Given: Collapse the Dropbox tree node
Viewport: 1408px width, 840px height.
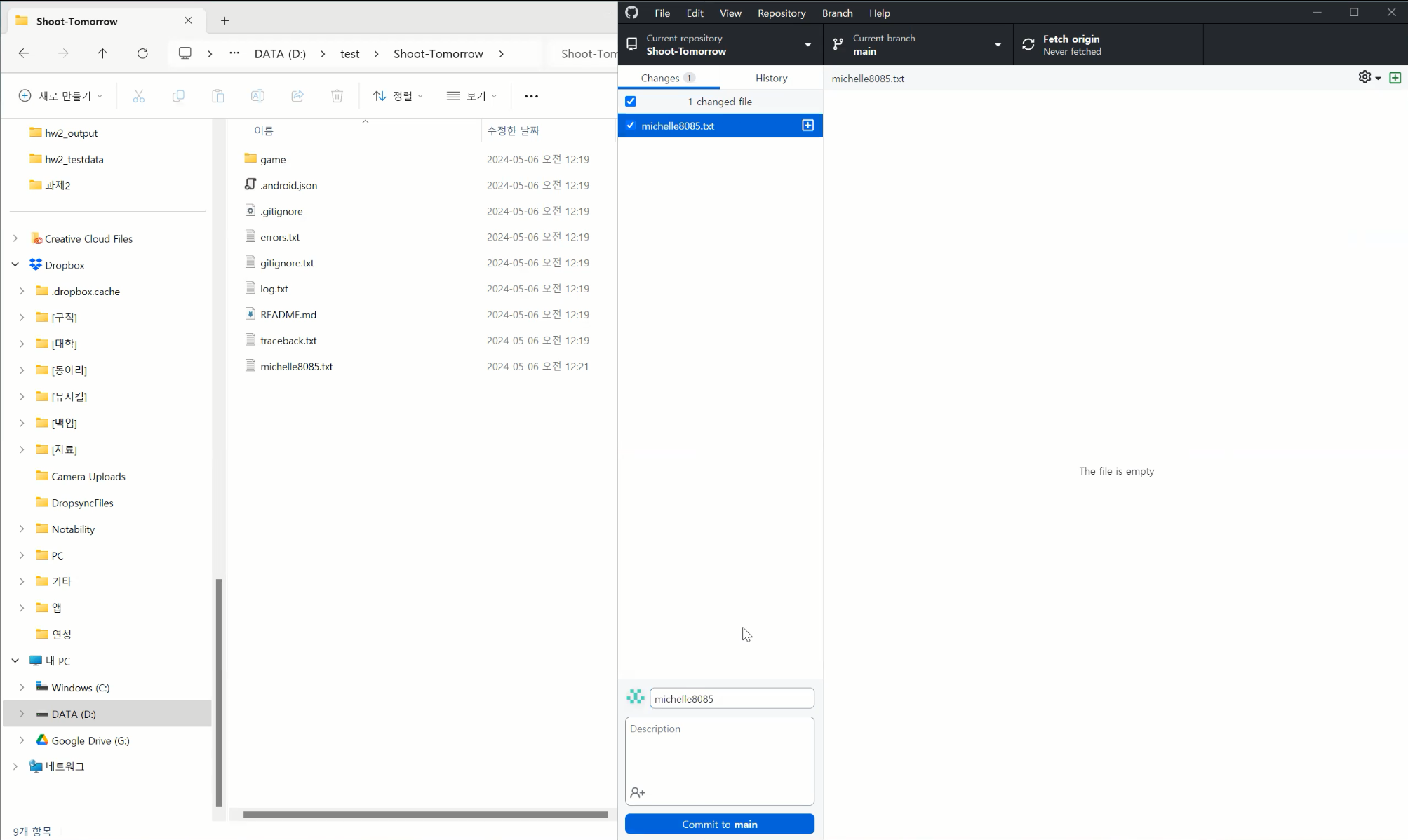Looking at the screenshot, I should tap(15, 265).
